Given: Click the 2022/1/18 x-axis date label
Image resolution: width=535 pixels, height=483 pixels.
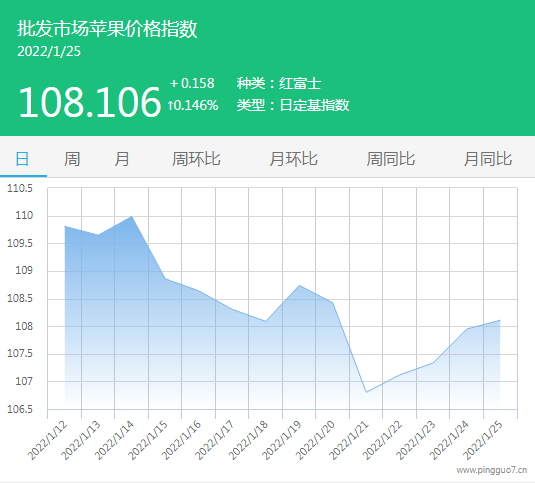Looking at the screenshot, I should coord(249,441).
